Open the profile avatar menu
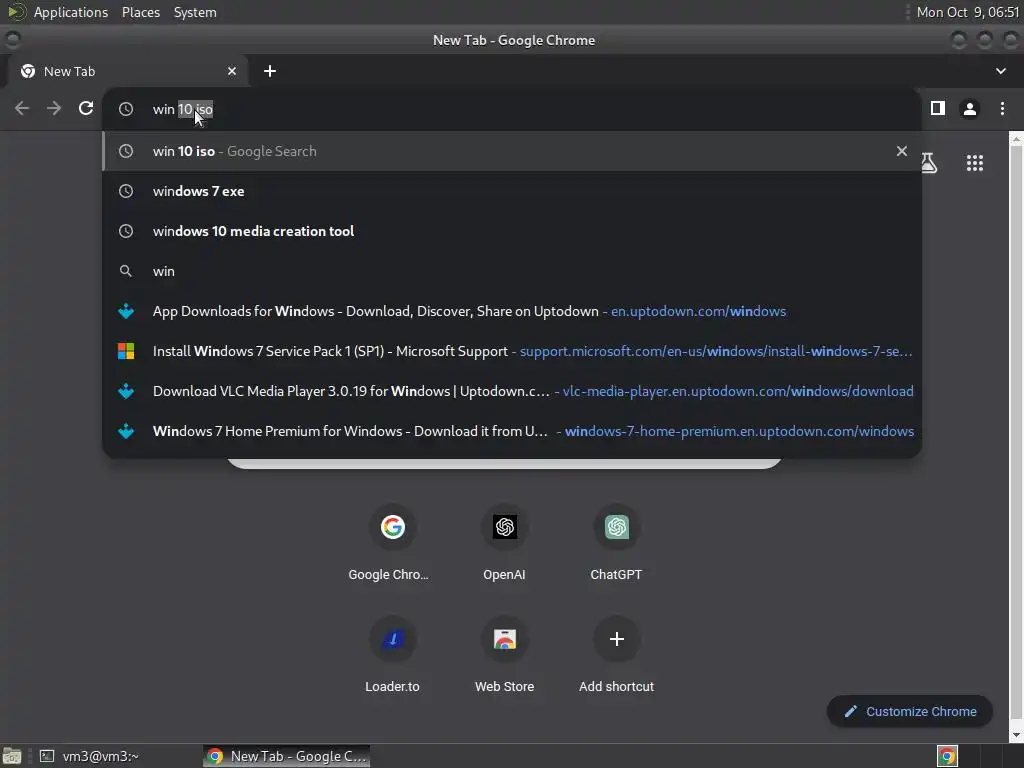 [970, 108]
